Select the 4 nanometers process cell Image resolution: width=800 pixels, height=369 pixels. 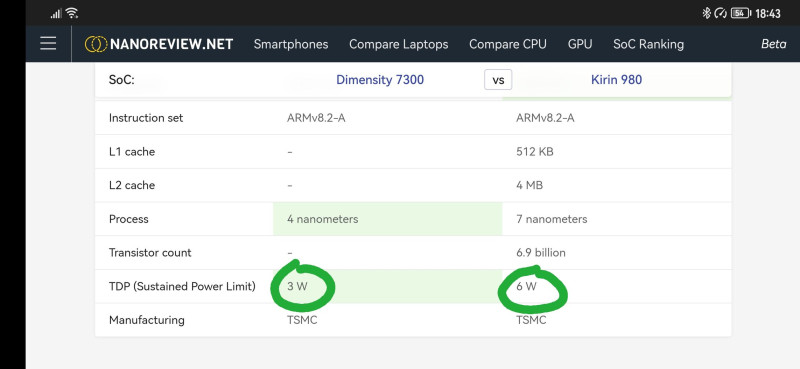pyautogui.click(x=388, y=219)
